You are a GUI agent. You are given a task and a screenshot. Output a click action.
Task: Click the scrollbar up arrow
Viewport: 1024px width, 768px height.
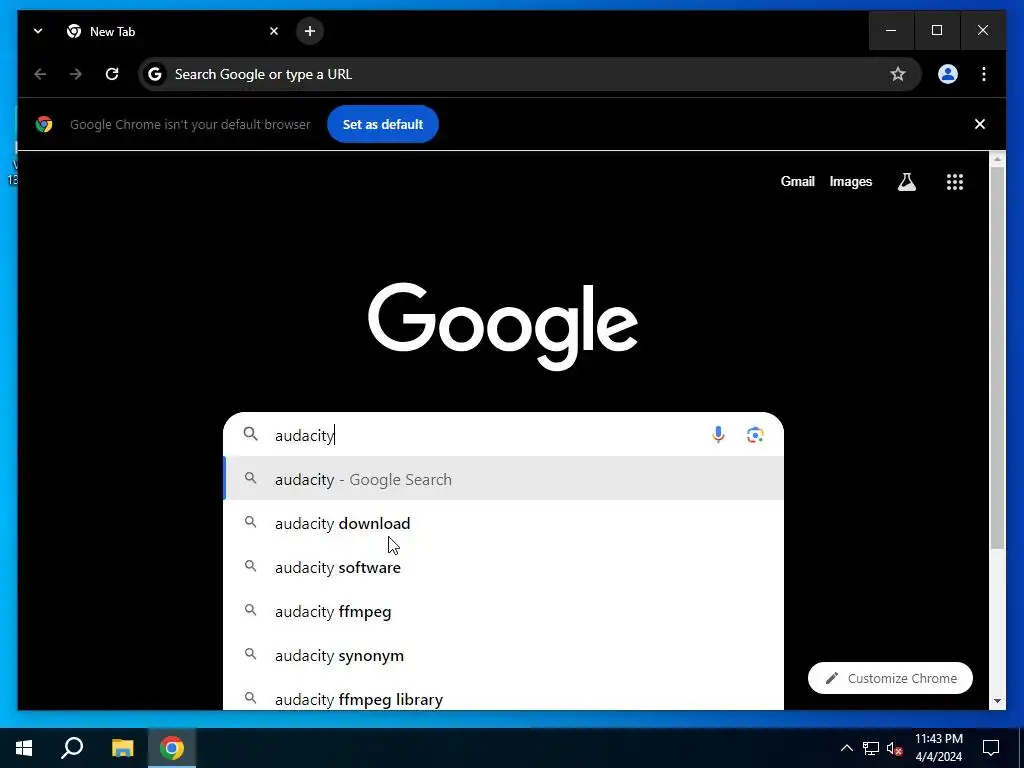coord(997,159)
